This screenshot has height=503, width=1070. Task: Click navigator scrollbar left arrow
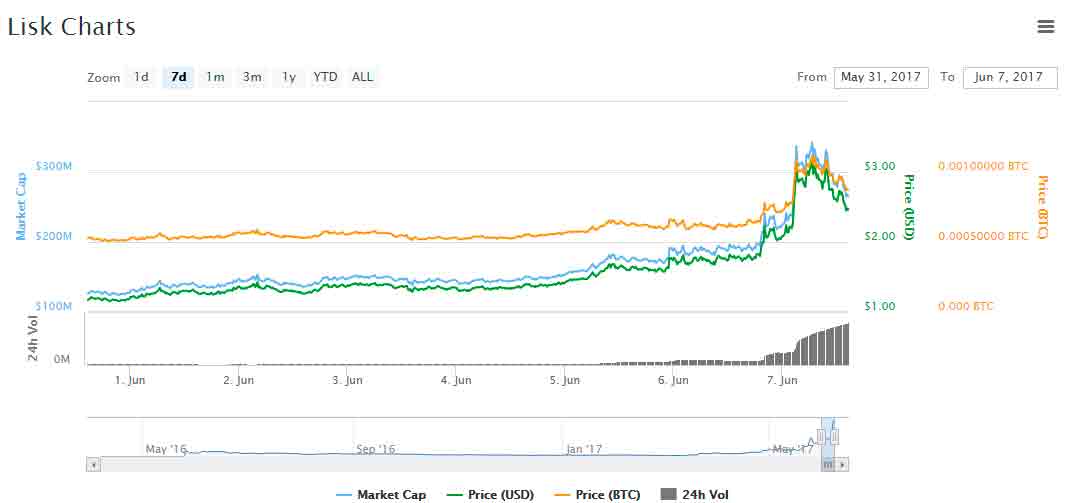(93, 464)
